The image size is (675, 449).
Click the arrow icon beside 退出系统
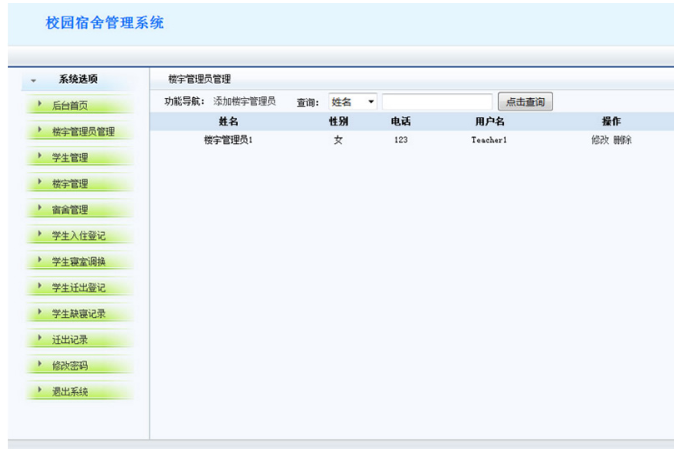39,391
